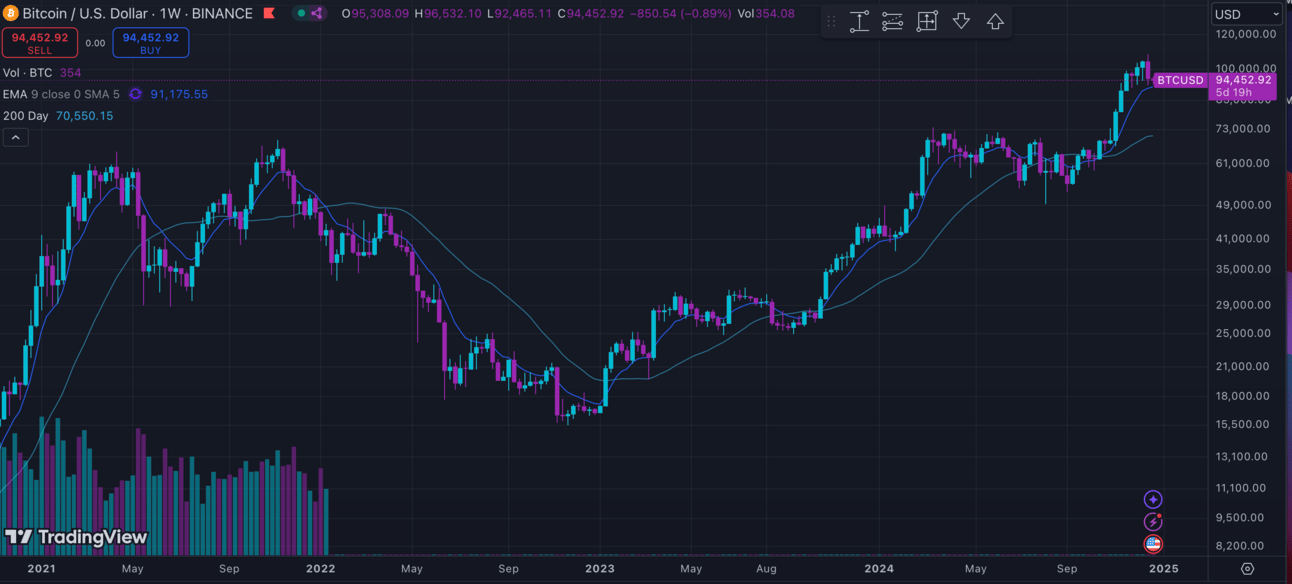The image size is (1292, 584).
Task: Click the BUY 94,452.92 button
Action: [151, 43]
